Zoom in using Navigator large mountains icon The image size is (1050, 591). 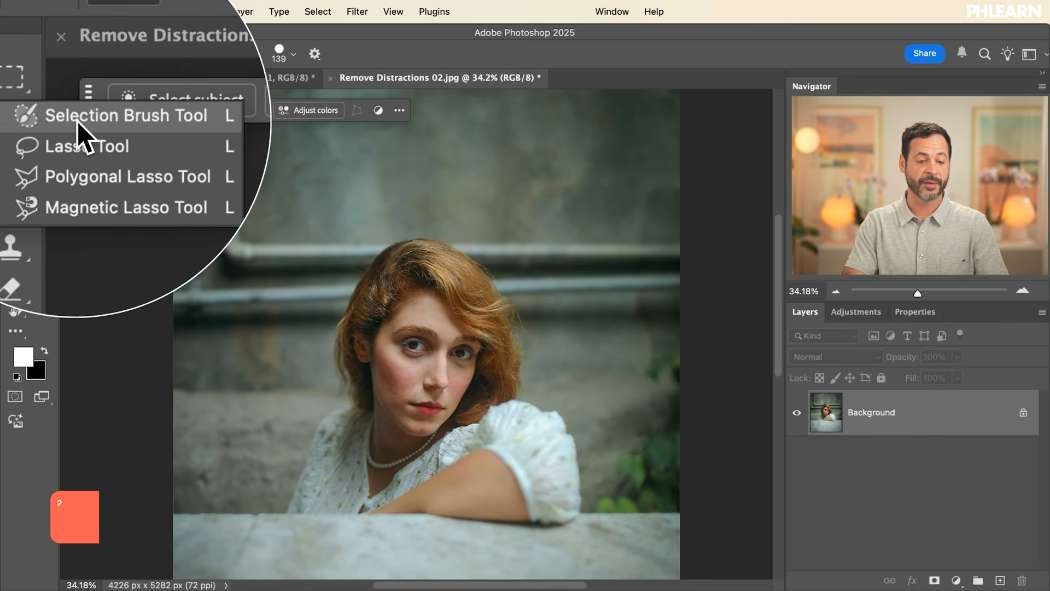1023,290
